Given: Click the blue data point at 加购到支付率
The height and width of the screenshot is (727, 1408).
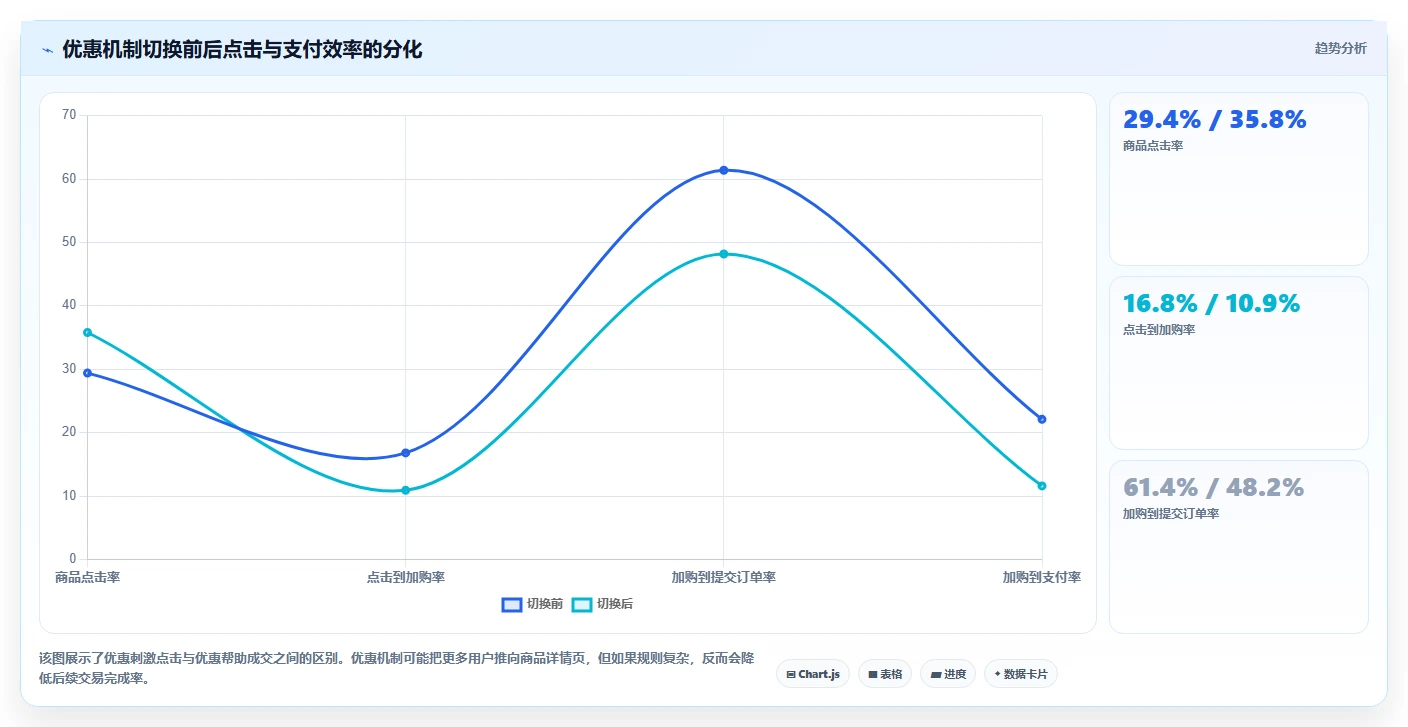Looking at the screenshot, I should [1042, 419].
